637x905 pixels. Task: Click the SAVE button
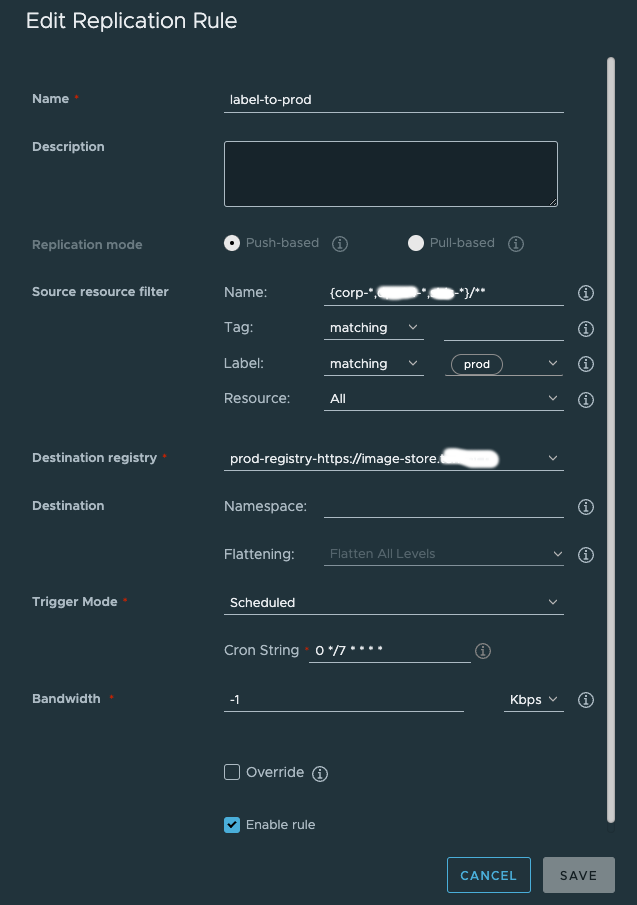[x=579, y=875]
